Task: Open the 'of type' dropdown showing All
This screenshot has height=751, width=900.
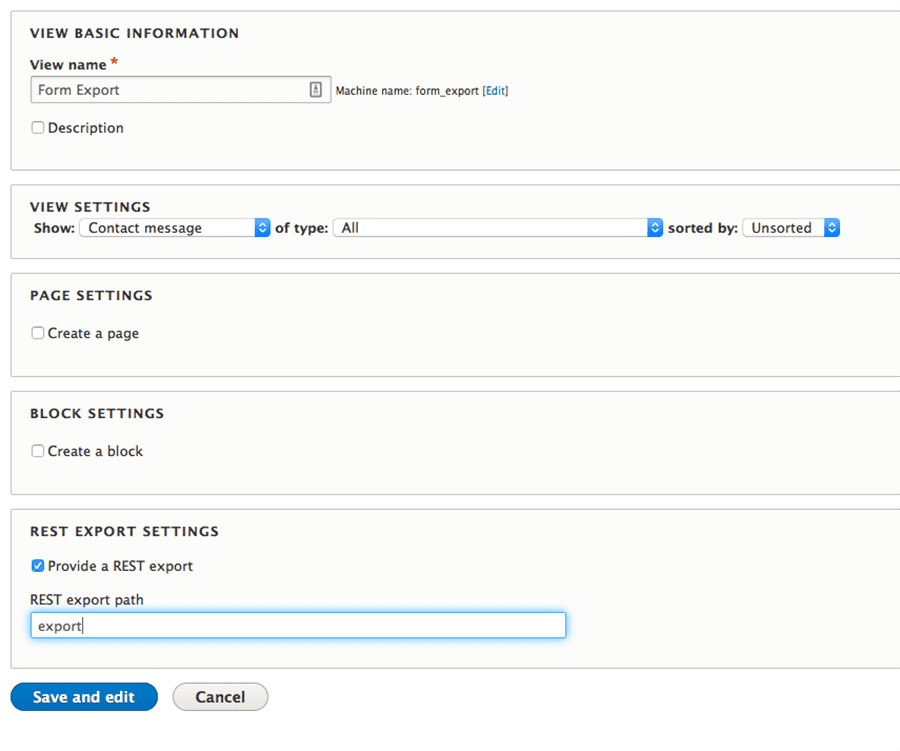Action: click(498, 228)
